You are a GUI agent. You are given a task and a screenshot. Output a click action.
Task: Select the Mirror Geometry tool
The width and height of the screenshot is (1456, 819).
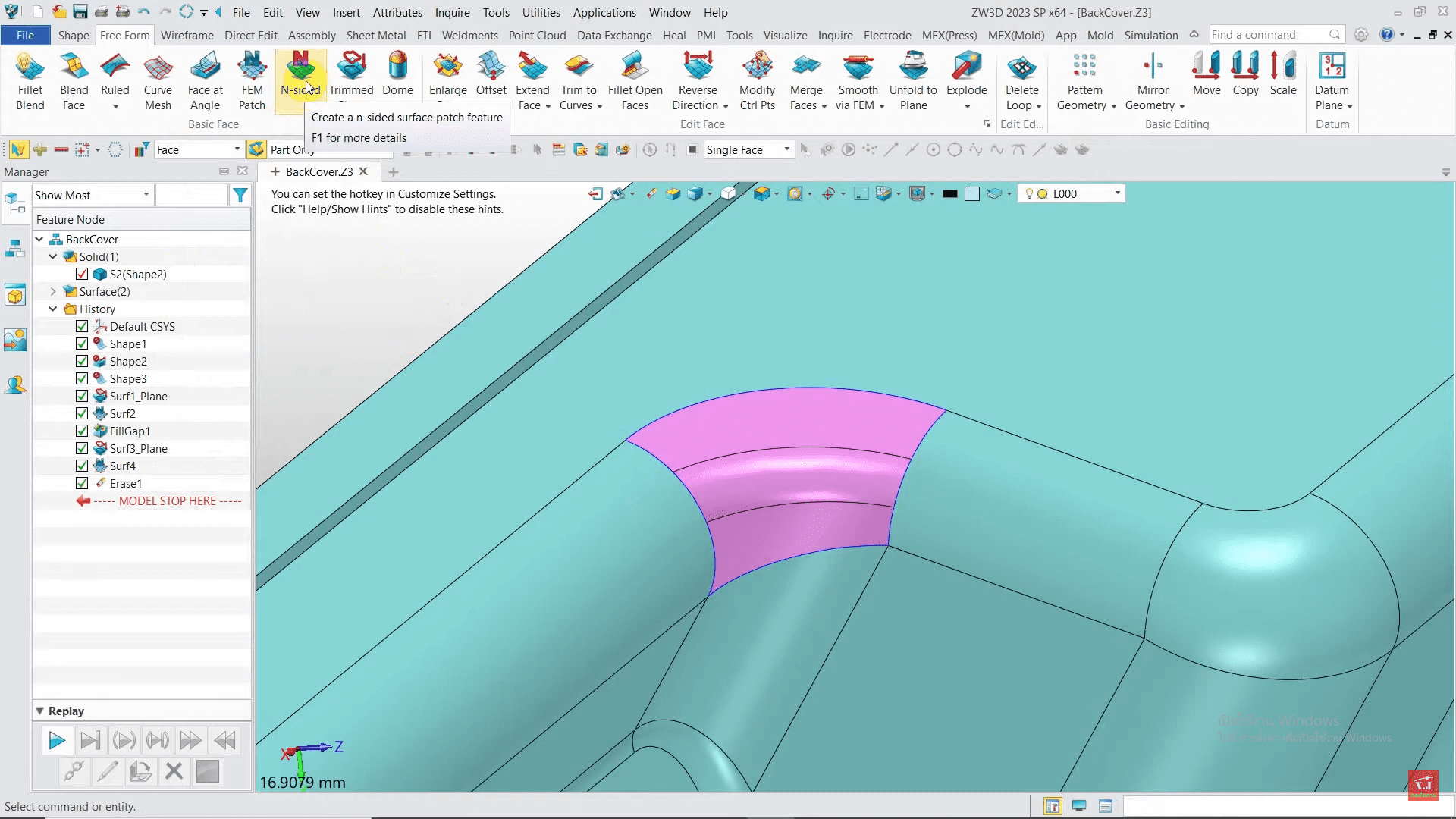tap(1153, 80)
